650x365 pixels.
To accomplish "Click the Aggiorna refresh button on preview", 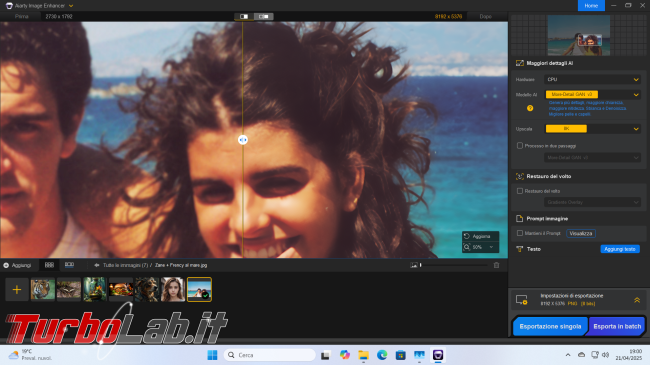I will (480, 236).
